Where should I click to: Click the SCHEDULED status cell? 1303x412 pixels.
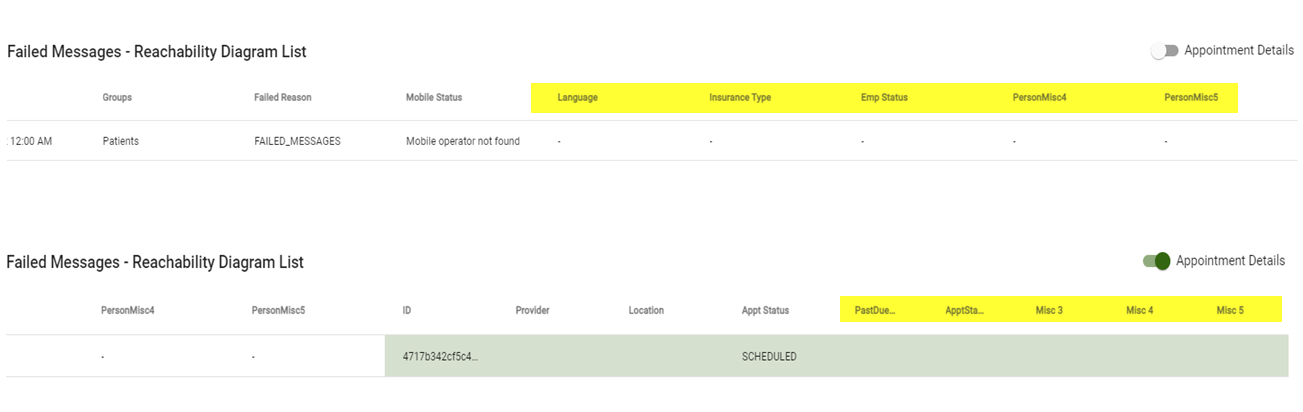[x=769, y=356]
